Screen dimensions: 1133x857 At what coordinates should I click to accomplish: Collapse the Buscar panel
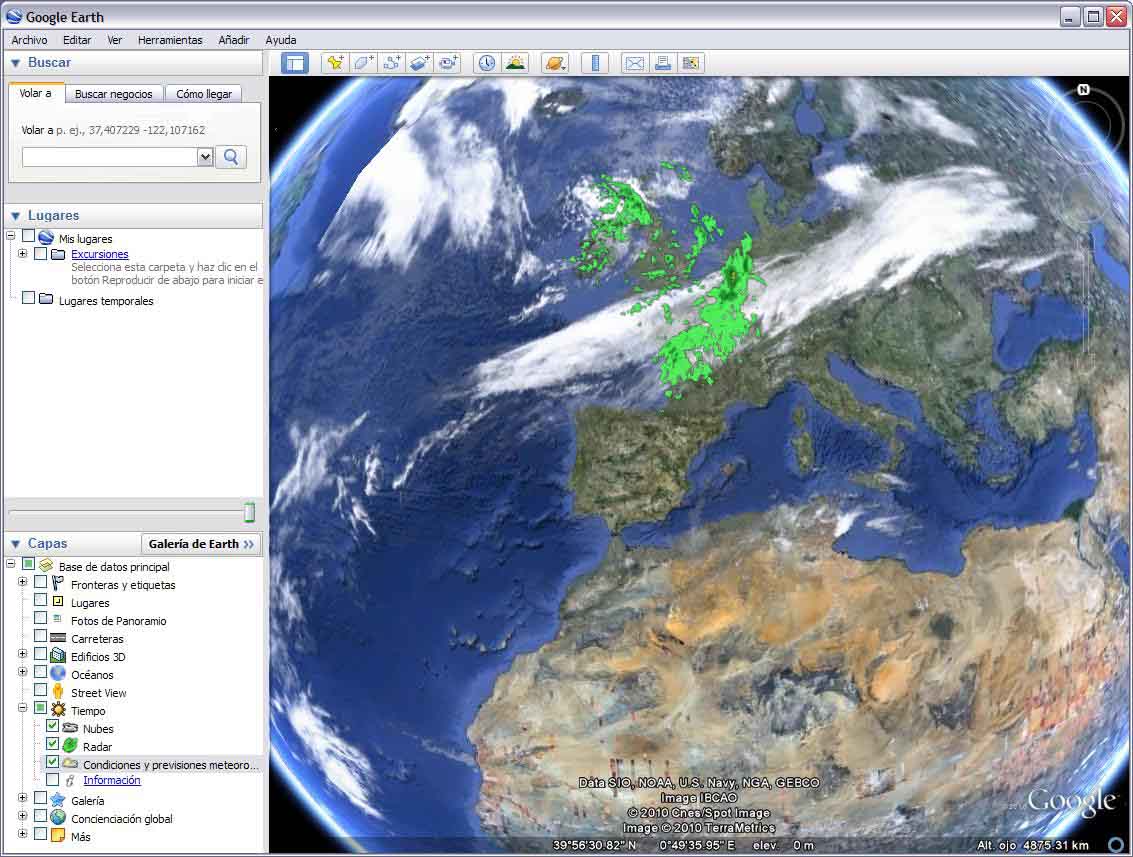15,63
